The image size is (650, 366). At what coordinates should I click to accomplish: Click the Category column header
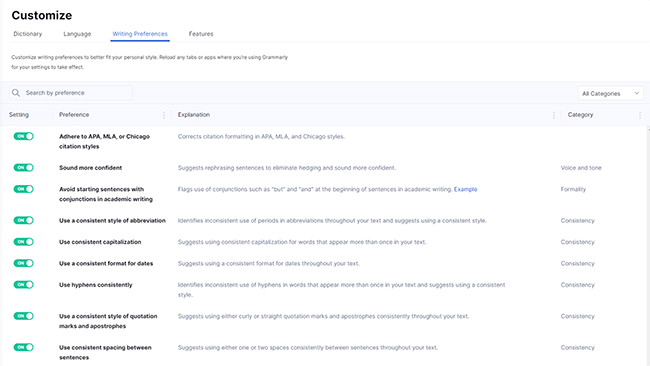click(x=580, y=115)
